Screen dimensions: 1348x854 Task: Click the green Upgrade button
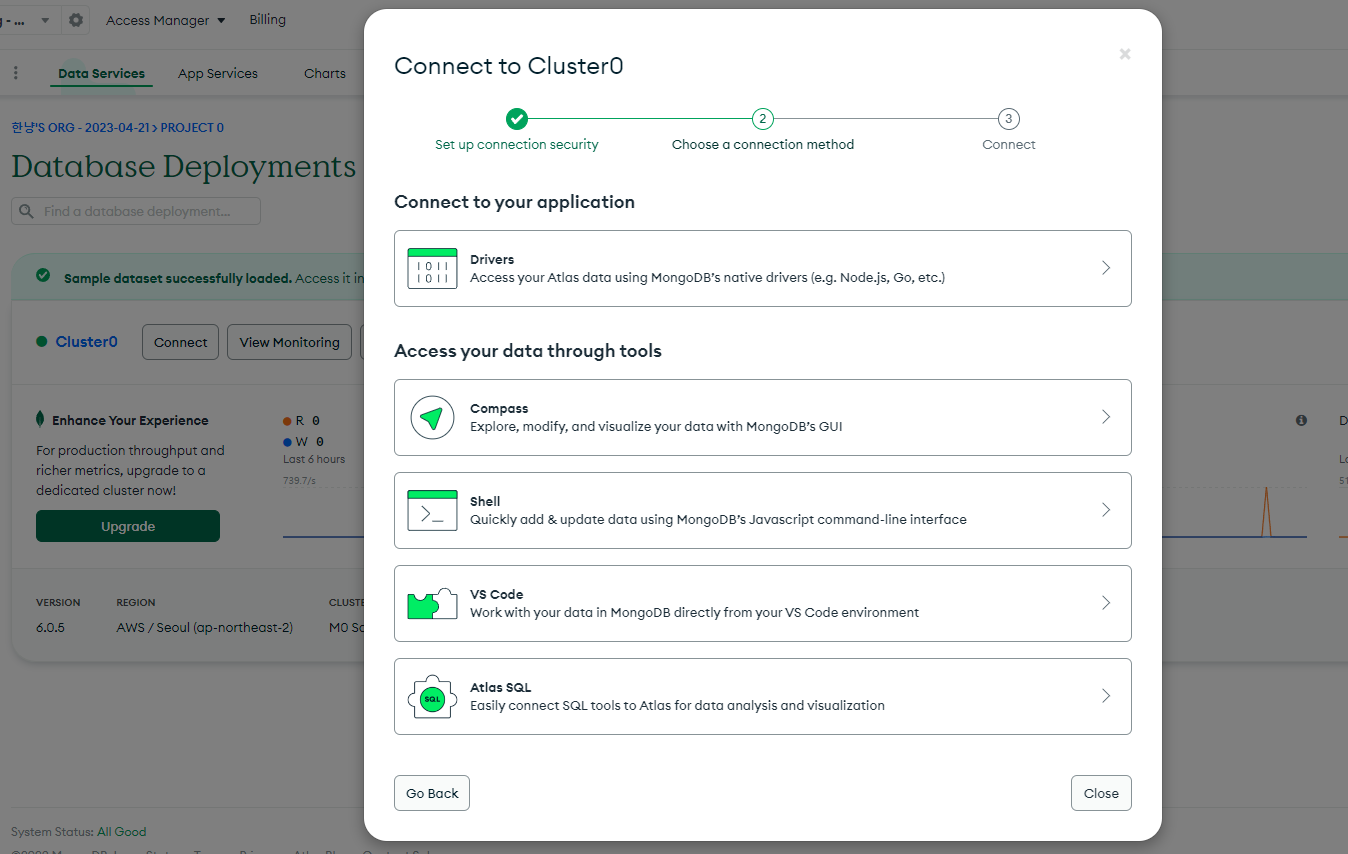coord(128,526)
